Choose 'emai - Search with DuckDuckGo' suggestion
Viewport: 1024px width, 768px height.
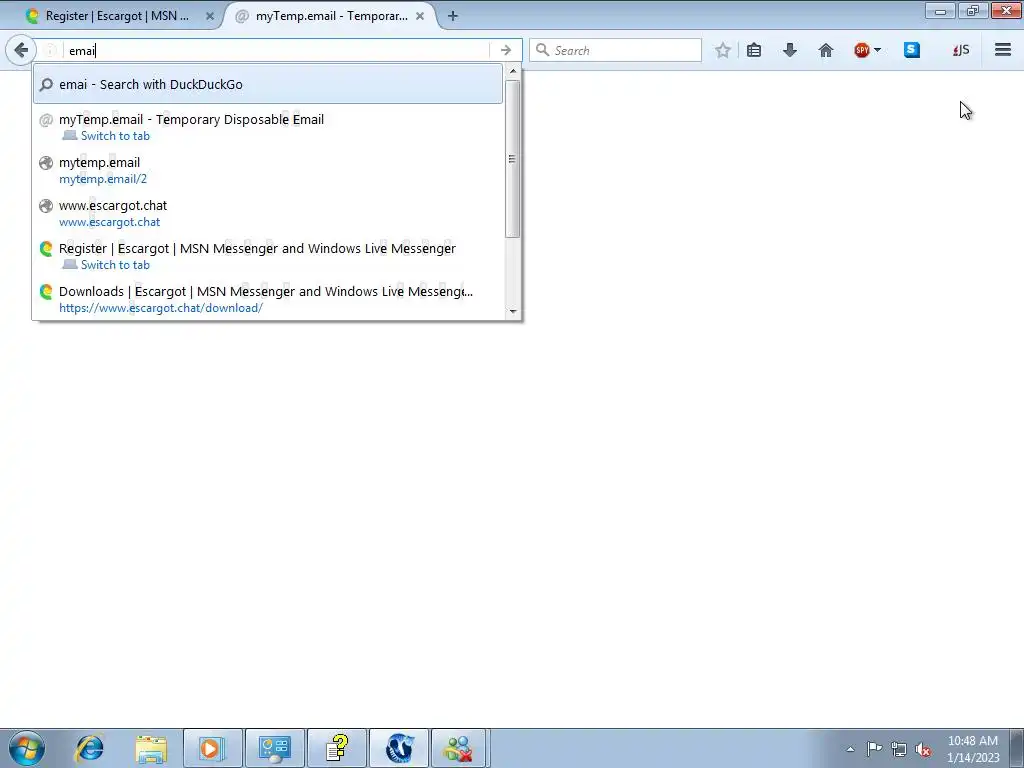pyautogui.click(x=268, y=84)
